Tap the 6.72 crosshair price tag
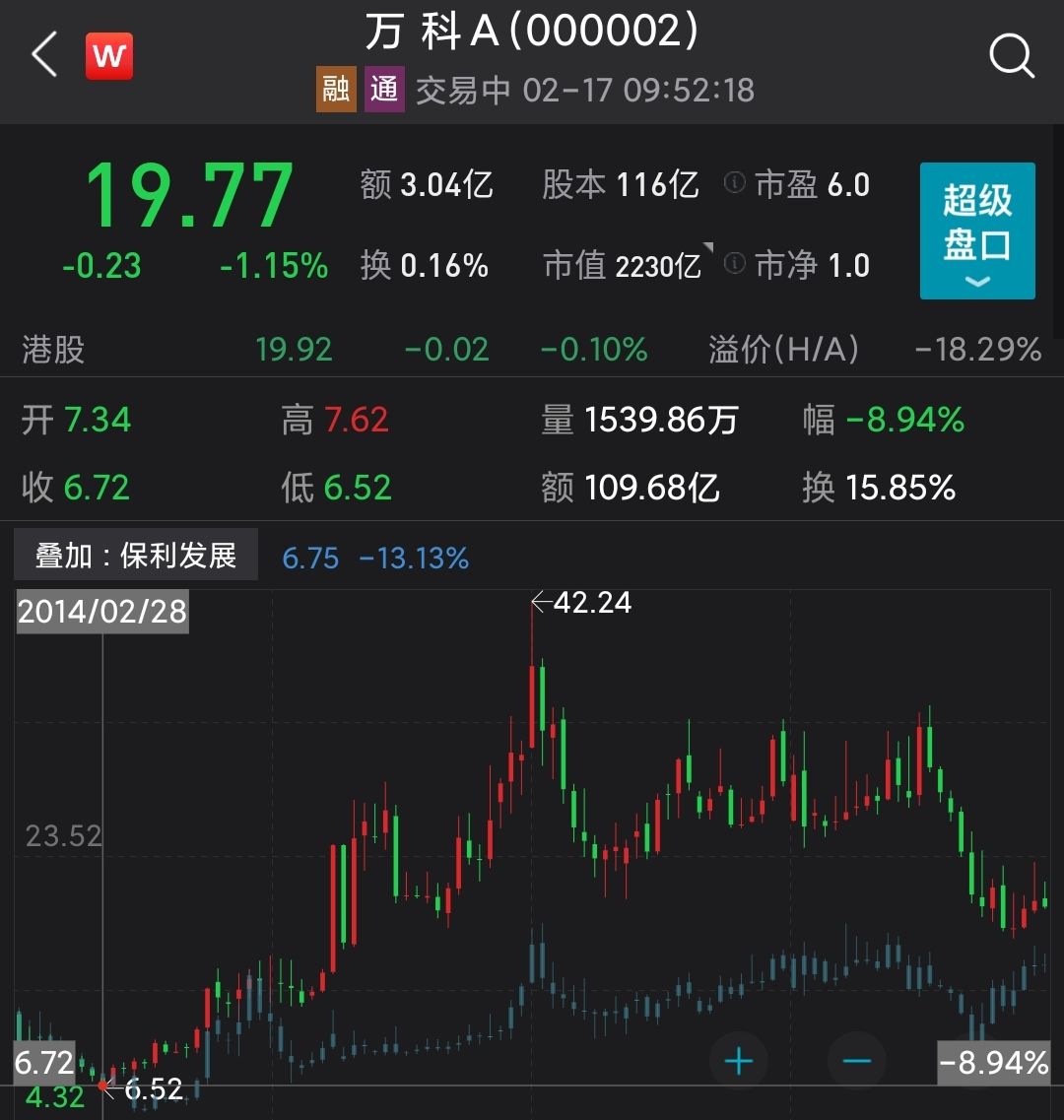Image resolution: width=1064 pixels, height=1120 pixels. click(x=44, y=1063)
